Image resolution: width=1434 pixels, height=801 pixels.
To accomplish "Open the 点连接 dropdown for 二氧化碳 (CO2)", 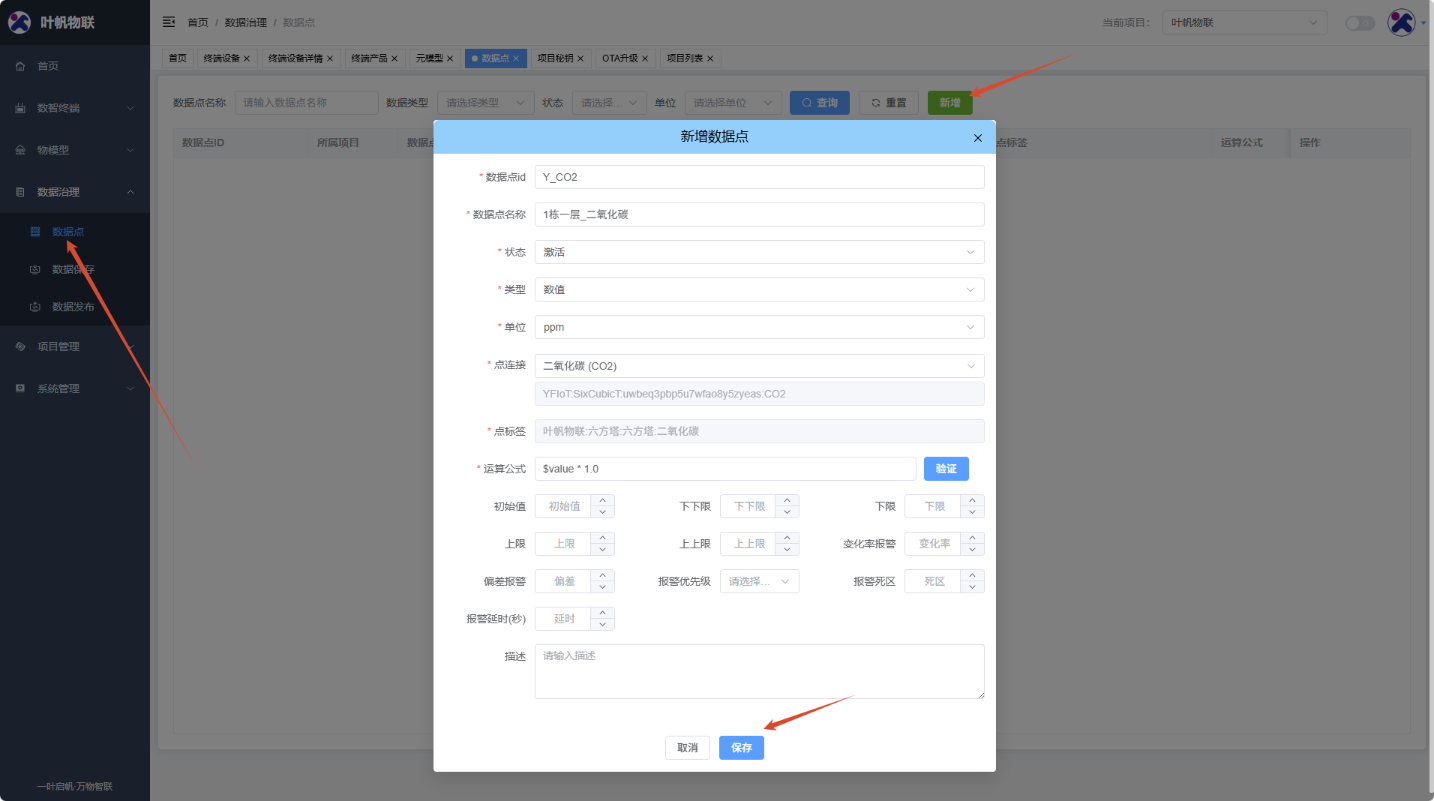I will pyautogui.click(x=758, y=365).
